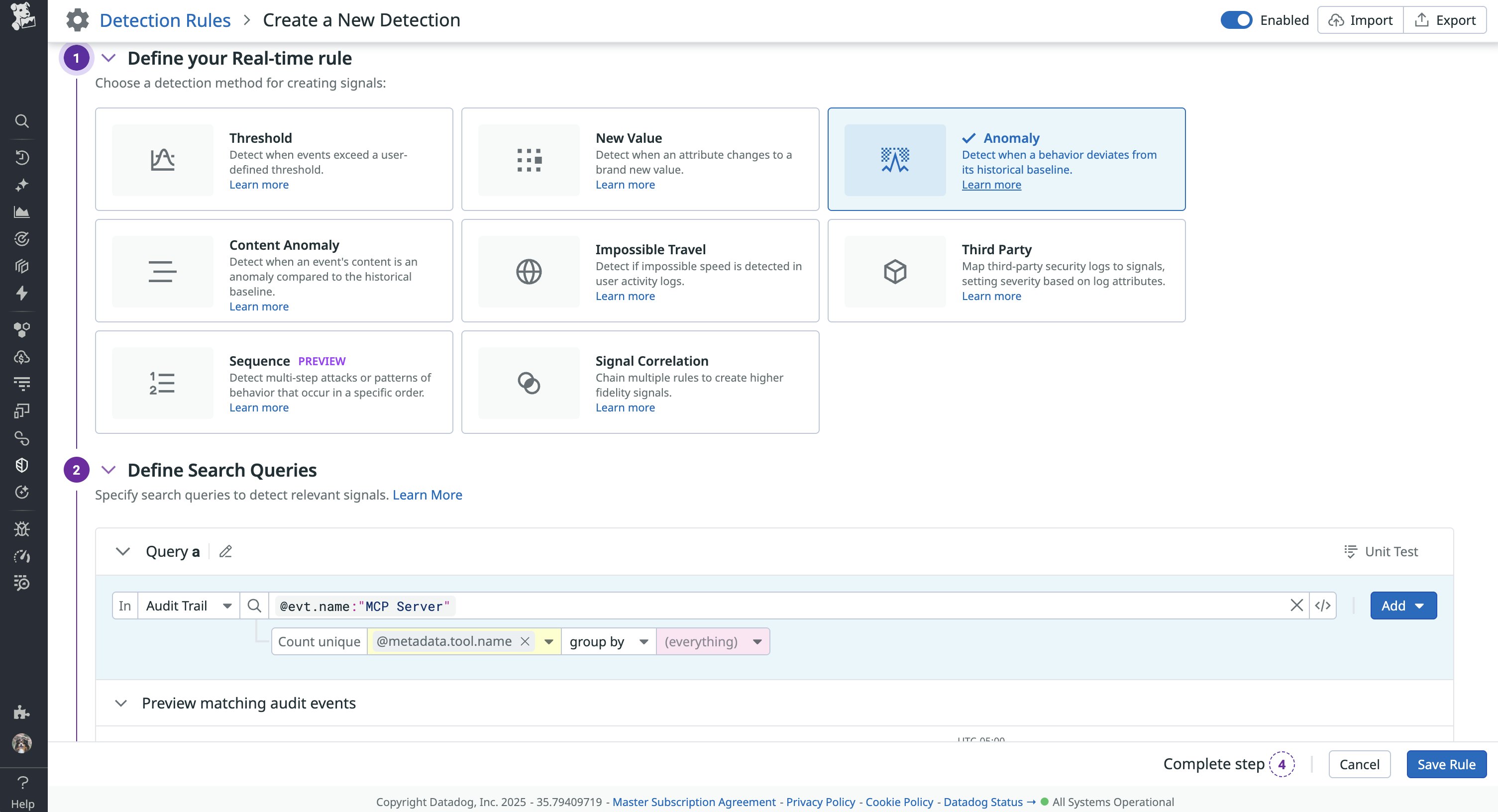This screenshot has height=812, width=1498.
Task: Select the Threshold detection method
Action: pos(273,159)
